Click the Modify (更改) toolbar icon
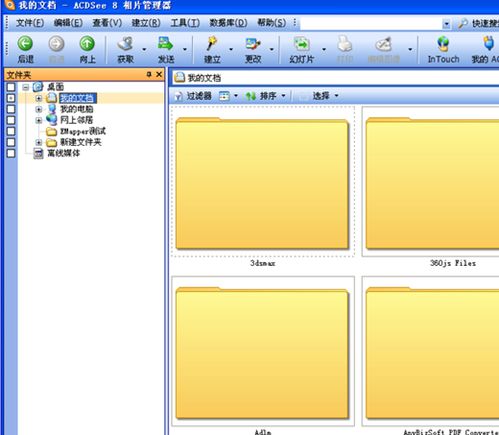499x435 pixels. pyautogui.click(x=253, y=44)
